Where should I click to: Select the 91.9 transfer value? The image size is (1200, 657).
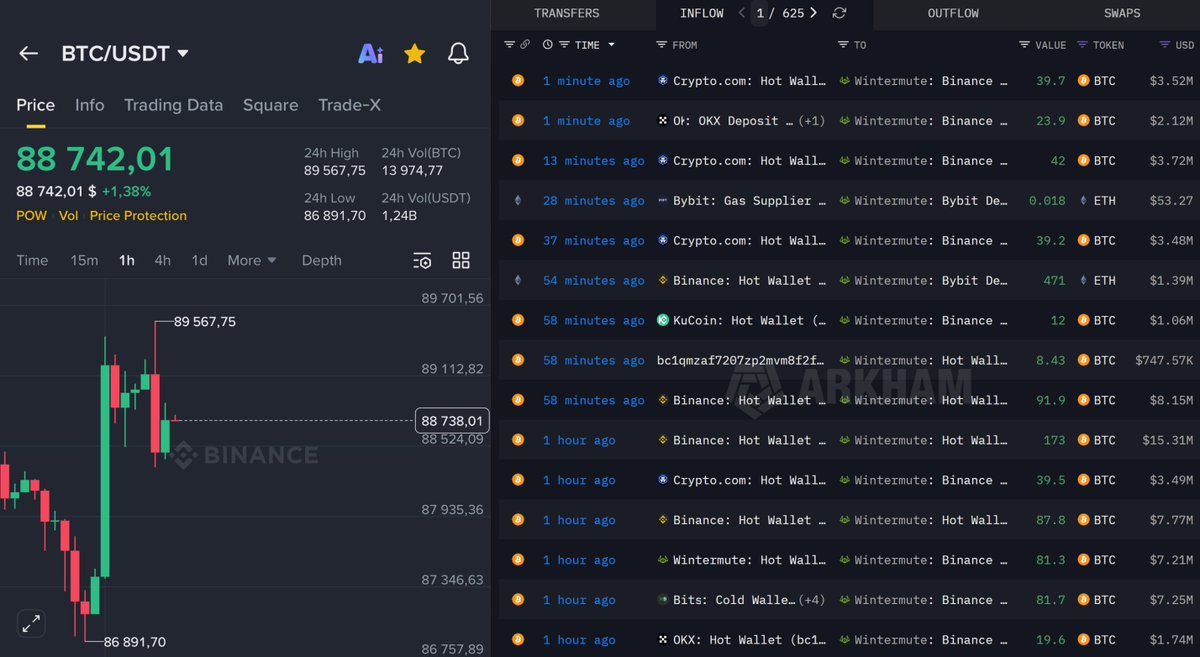(x=1049, y=400)
